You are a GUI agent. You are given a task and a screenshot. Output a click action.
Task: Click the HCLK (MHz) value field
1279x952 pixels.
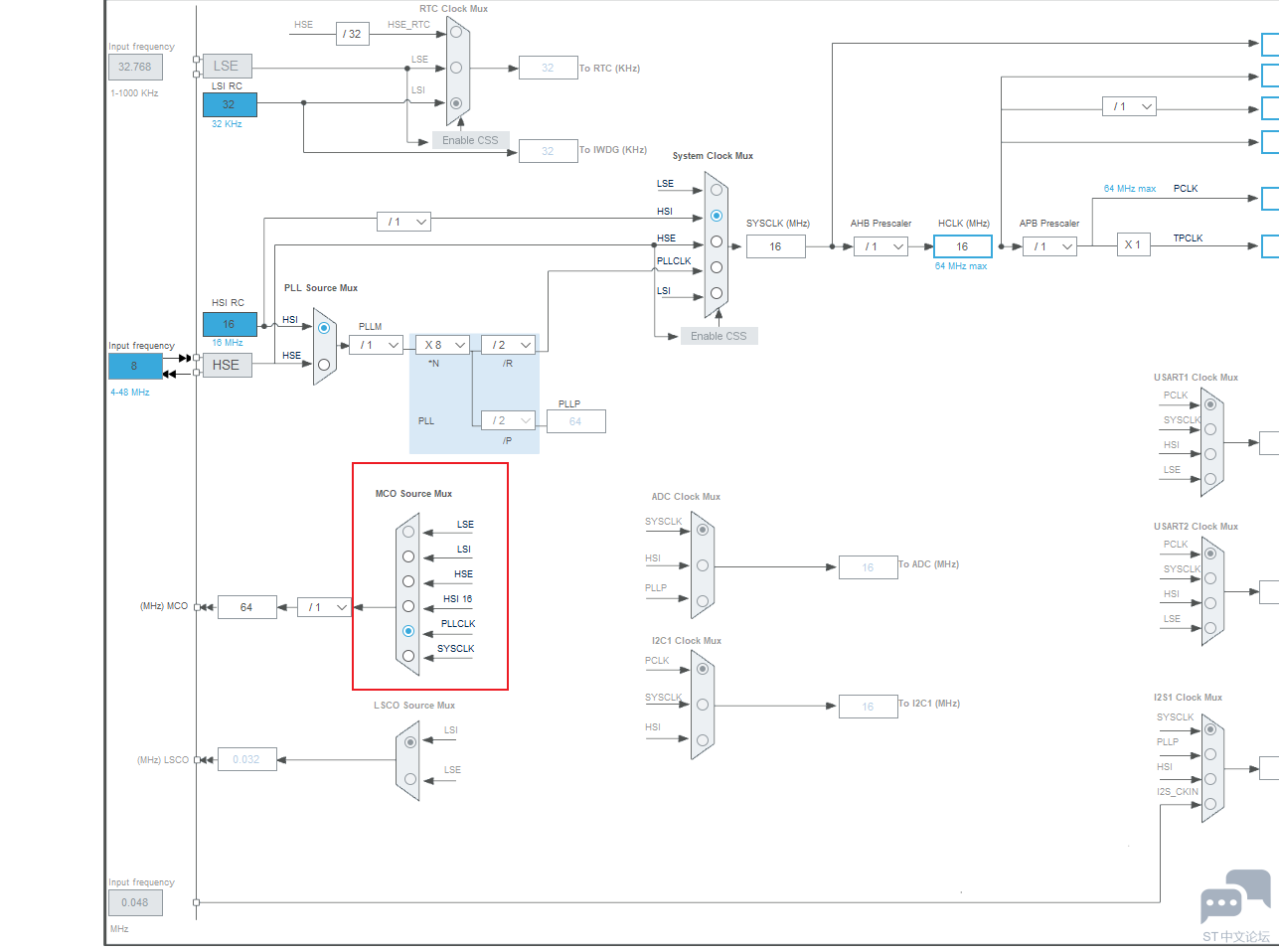tap(963, 246)
